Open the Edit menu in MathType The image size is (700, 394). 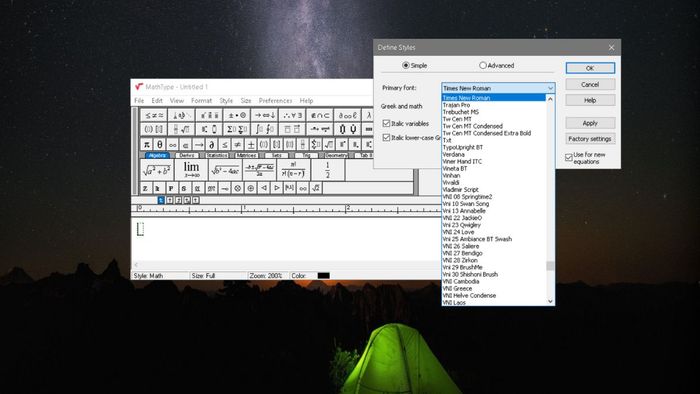click(x=157, y=101)
